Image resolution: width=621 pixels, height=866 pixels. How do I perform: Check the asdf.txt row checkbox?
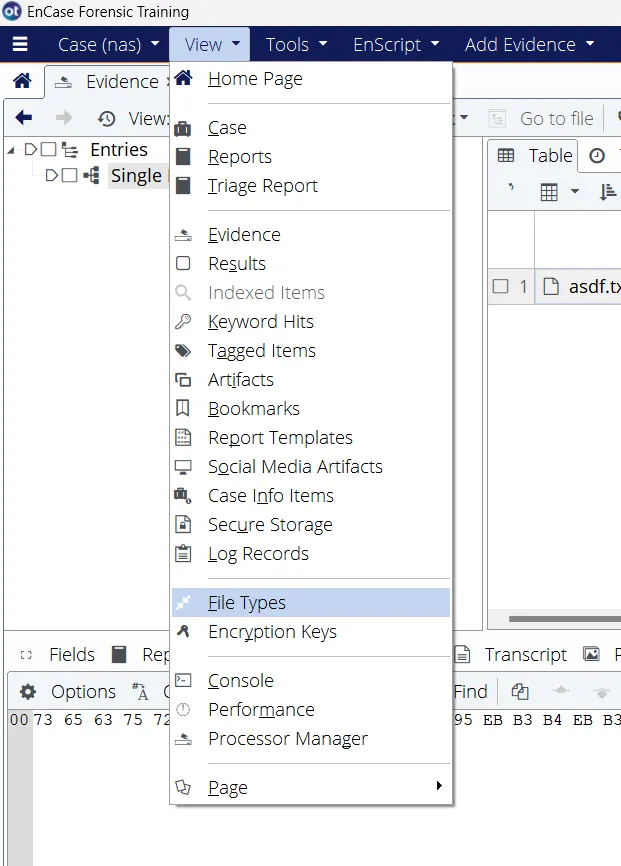(x=500, y=286)
